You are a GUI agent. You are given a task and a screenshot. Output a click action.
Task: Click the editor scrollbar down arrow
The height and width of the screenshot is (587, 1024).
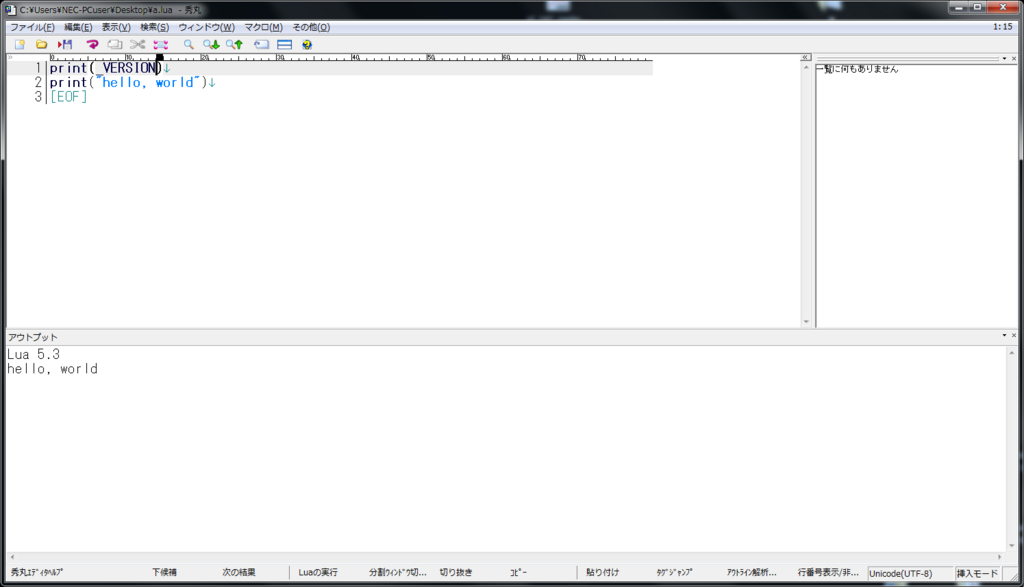point(806,321)
